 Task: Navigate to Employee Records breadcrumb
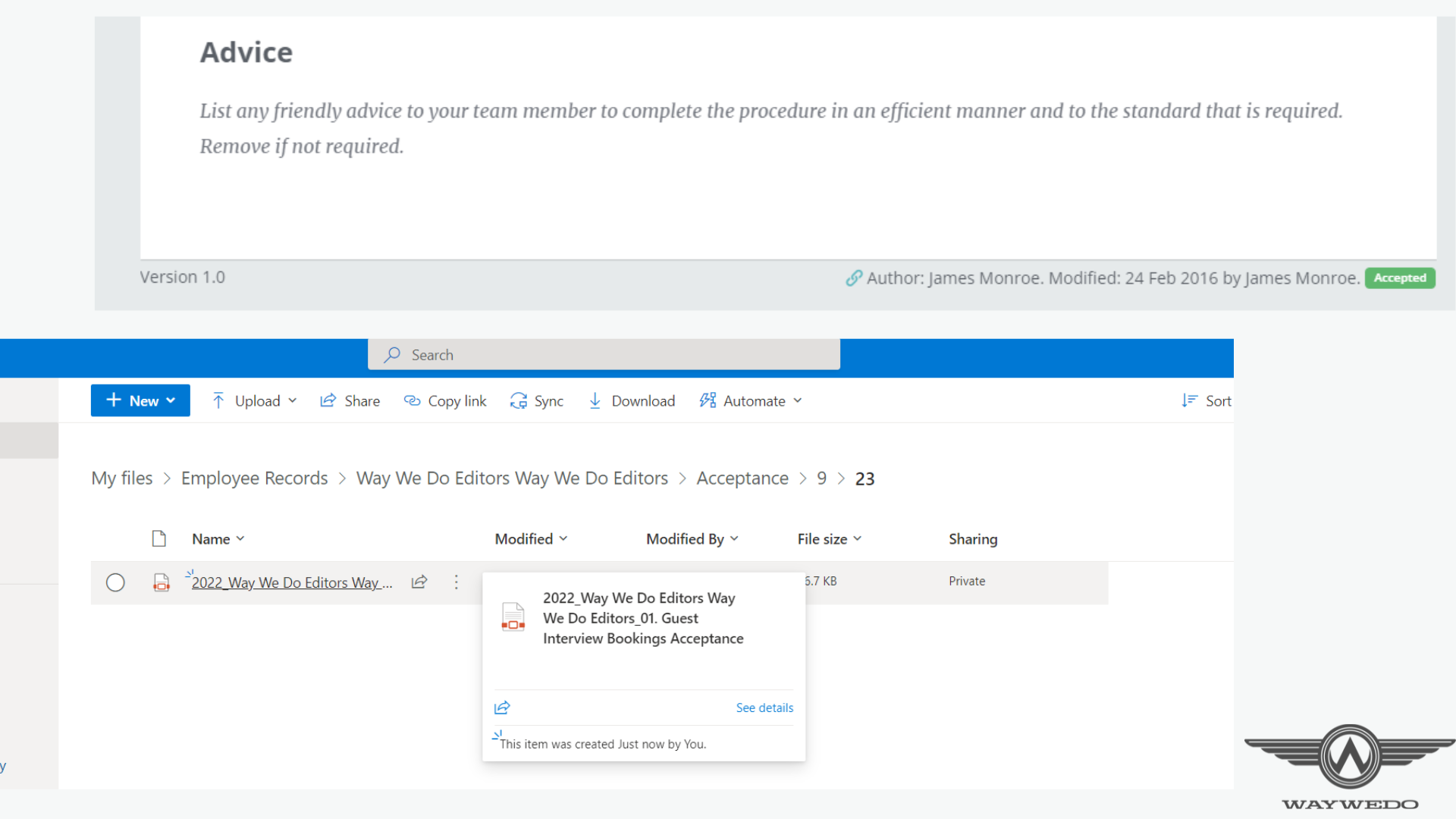[254, 479]
